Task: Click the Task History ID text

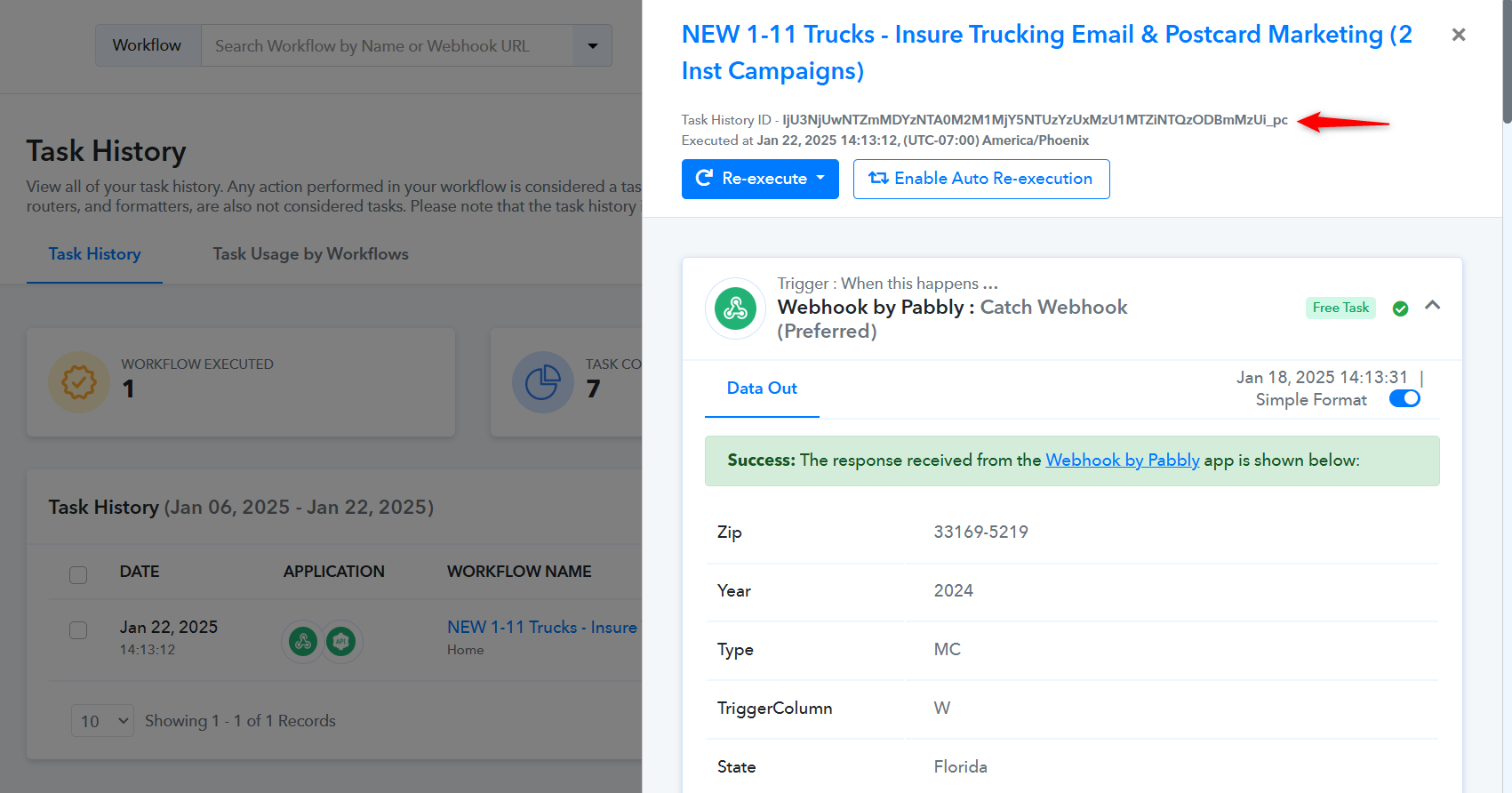Action: (984, 120)
